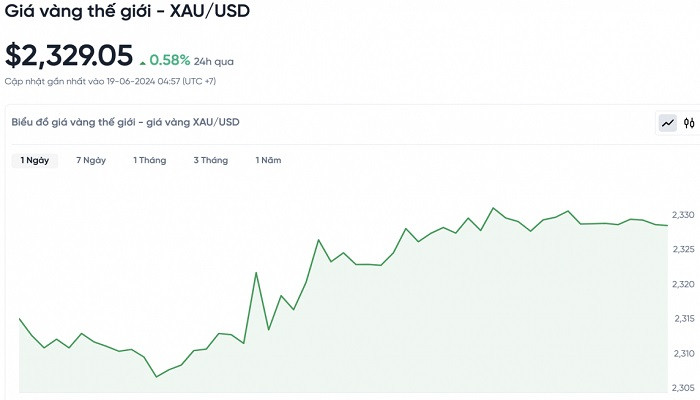This screenshot has width=700, height=400.
Task: Click the green up-arrow beside 0.58%
Action: [143, 62]
